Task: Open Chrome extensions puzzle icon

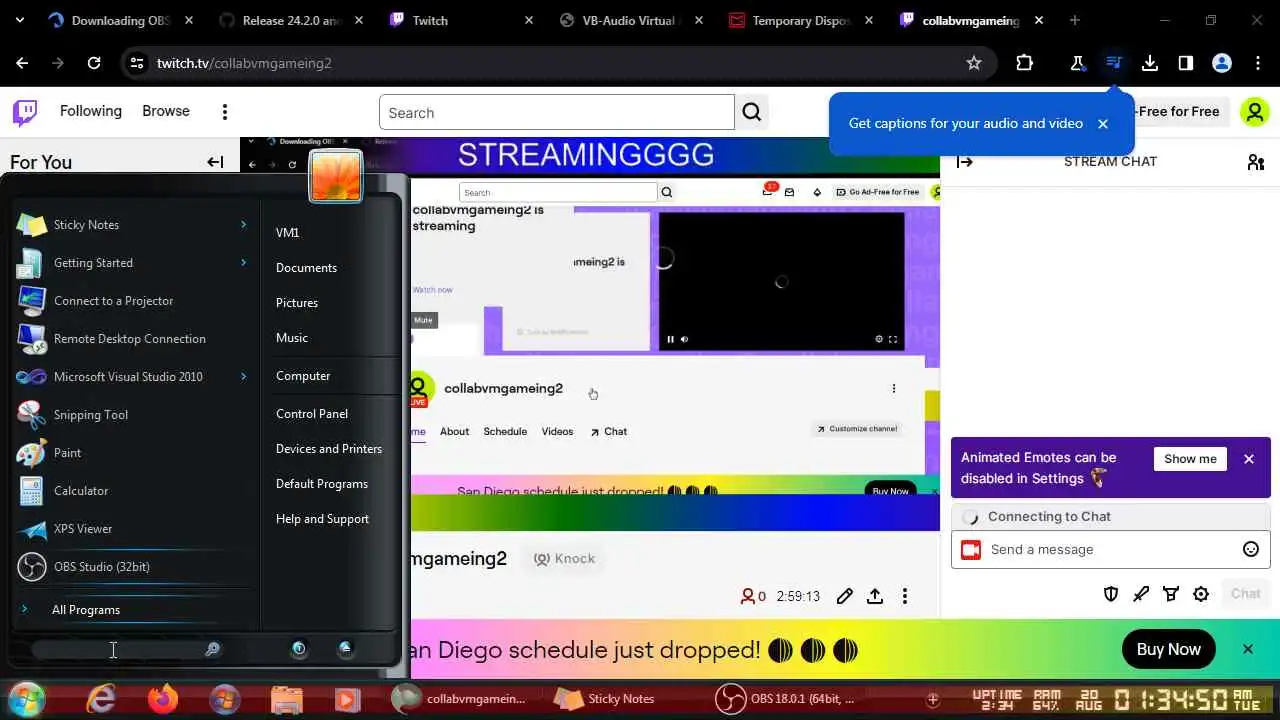Action: pyautogui.click(x=1024, y=63)
